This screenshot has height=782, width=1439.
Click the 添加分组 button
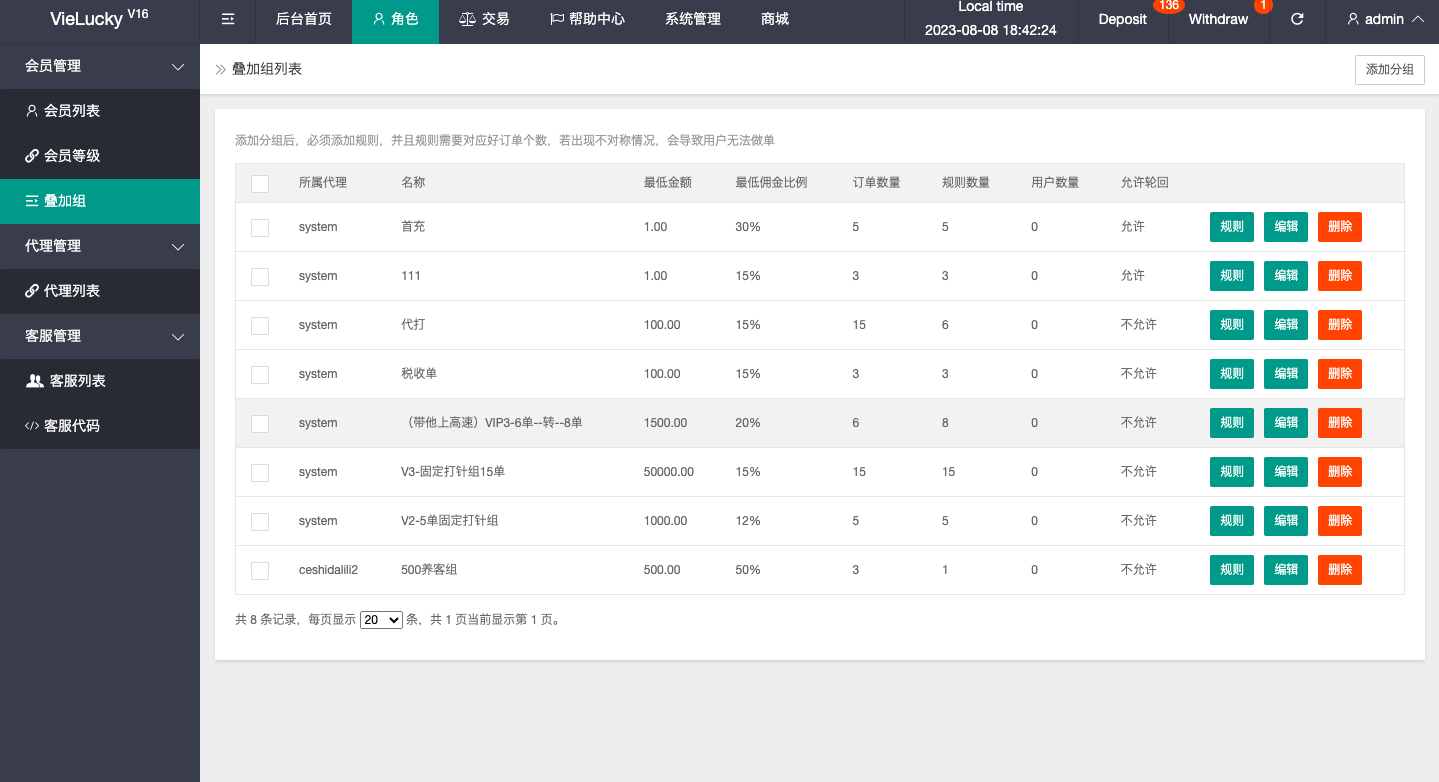click(x=1389, y=70)
